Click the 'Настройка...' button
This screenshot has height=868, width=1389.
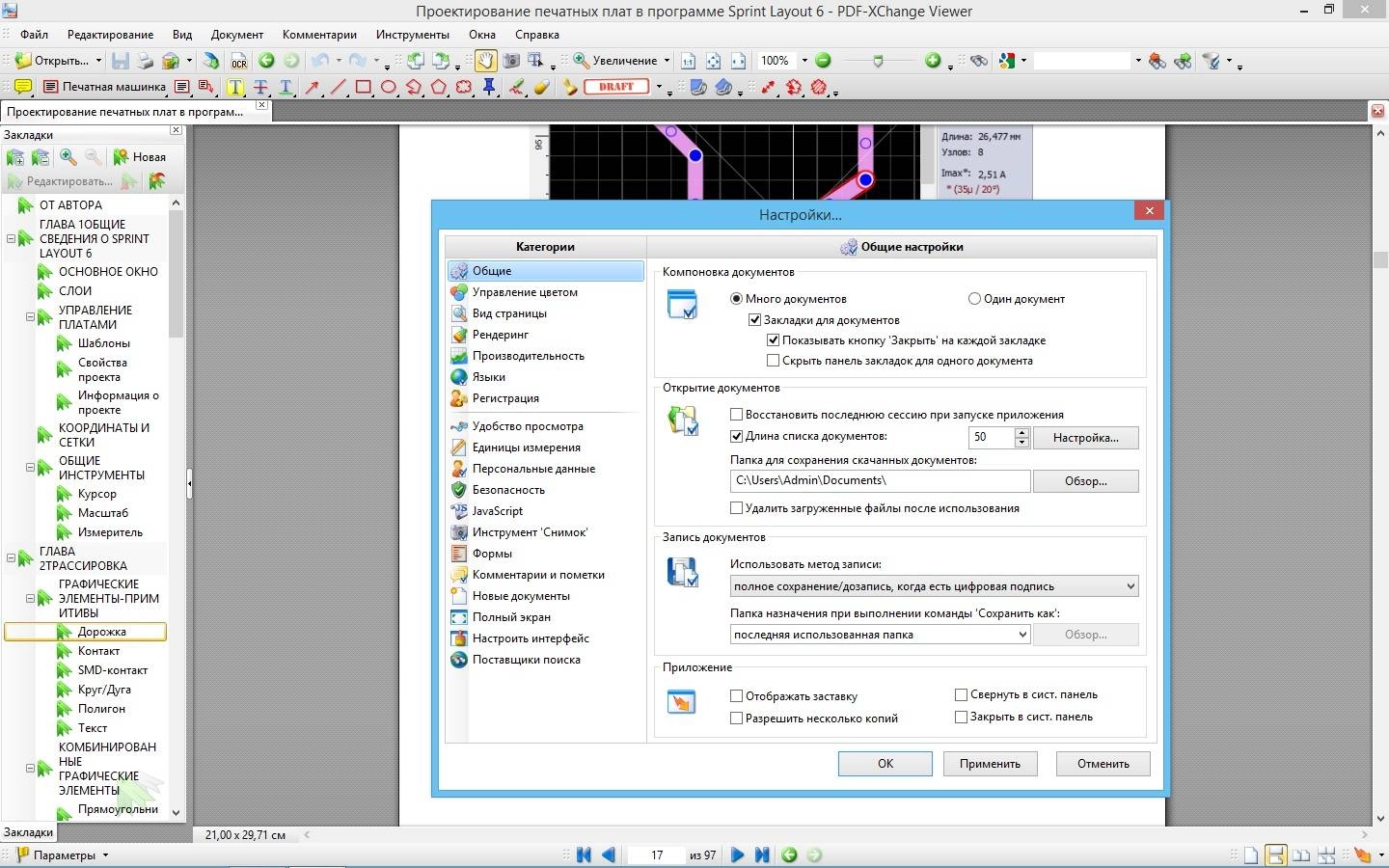[1085, 438]
